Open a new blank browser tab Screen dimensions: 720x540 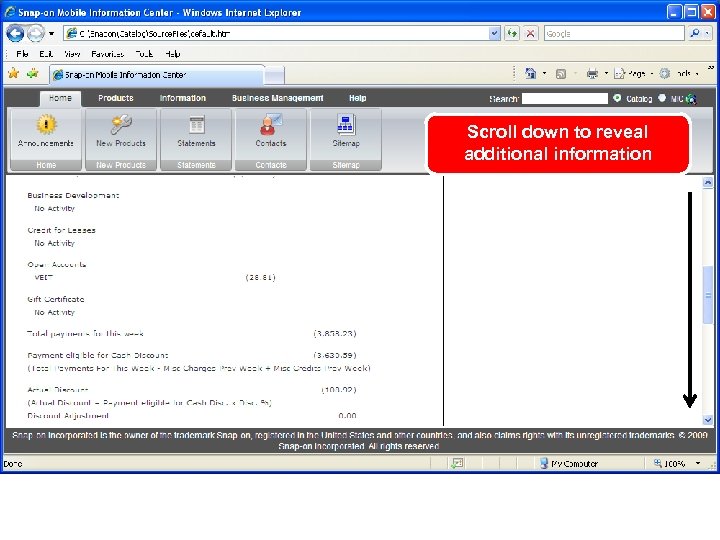(x=275, y=76)
